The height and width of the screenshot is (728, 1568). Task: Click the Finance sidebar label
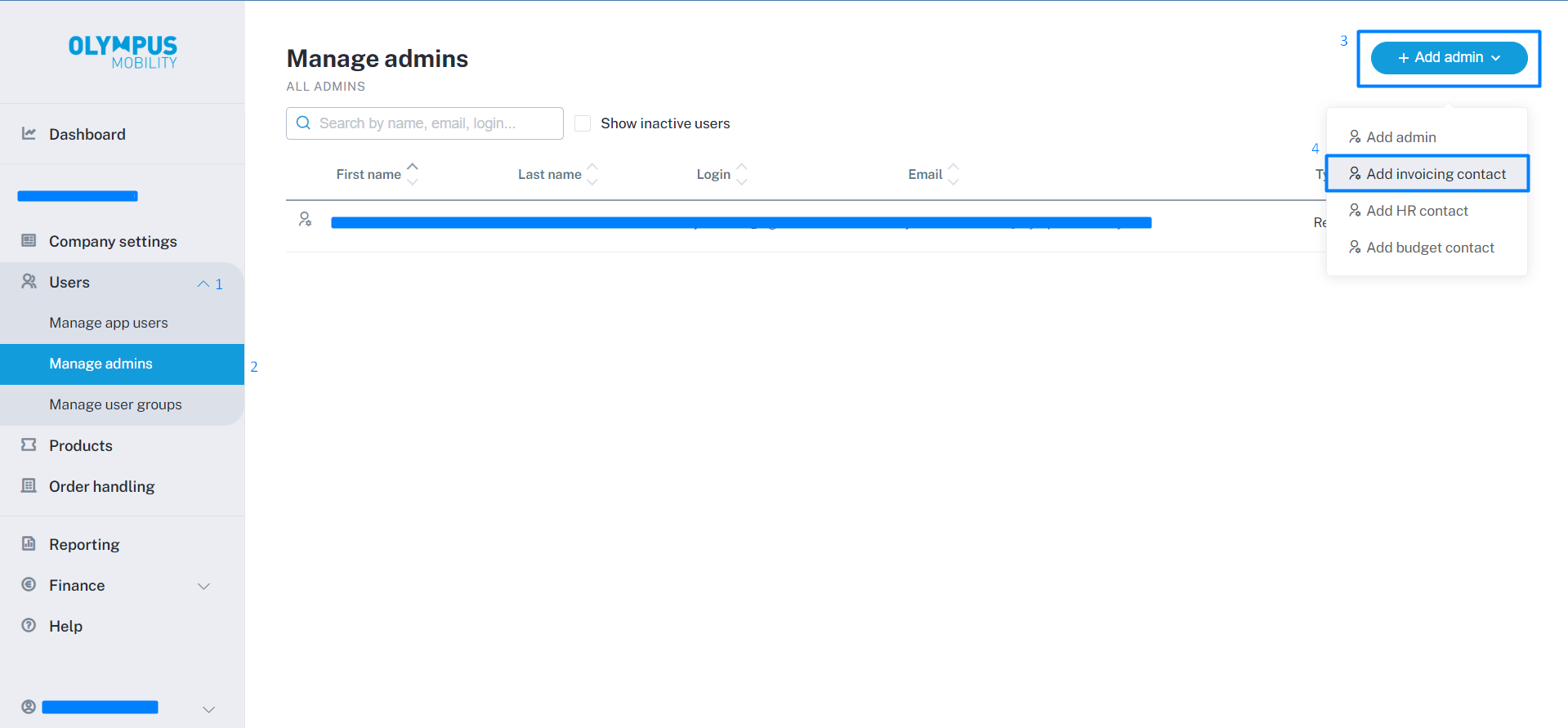click(77, 585)
